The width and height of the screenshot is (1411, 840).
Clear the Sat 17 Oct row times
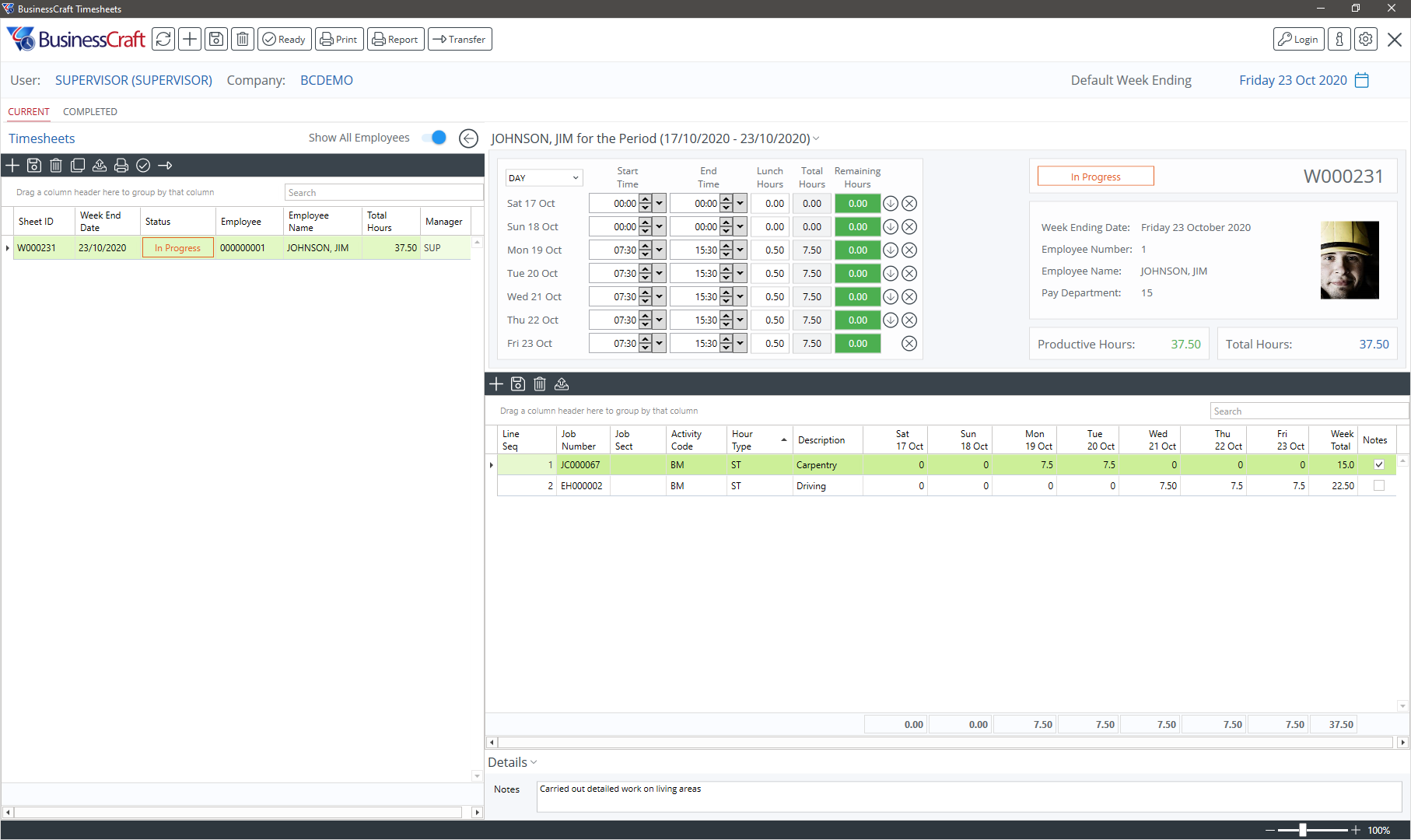coord(909,204)
